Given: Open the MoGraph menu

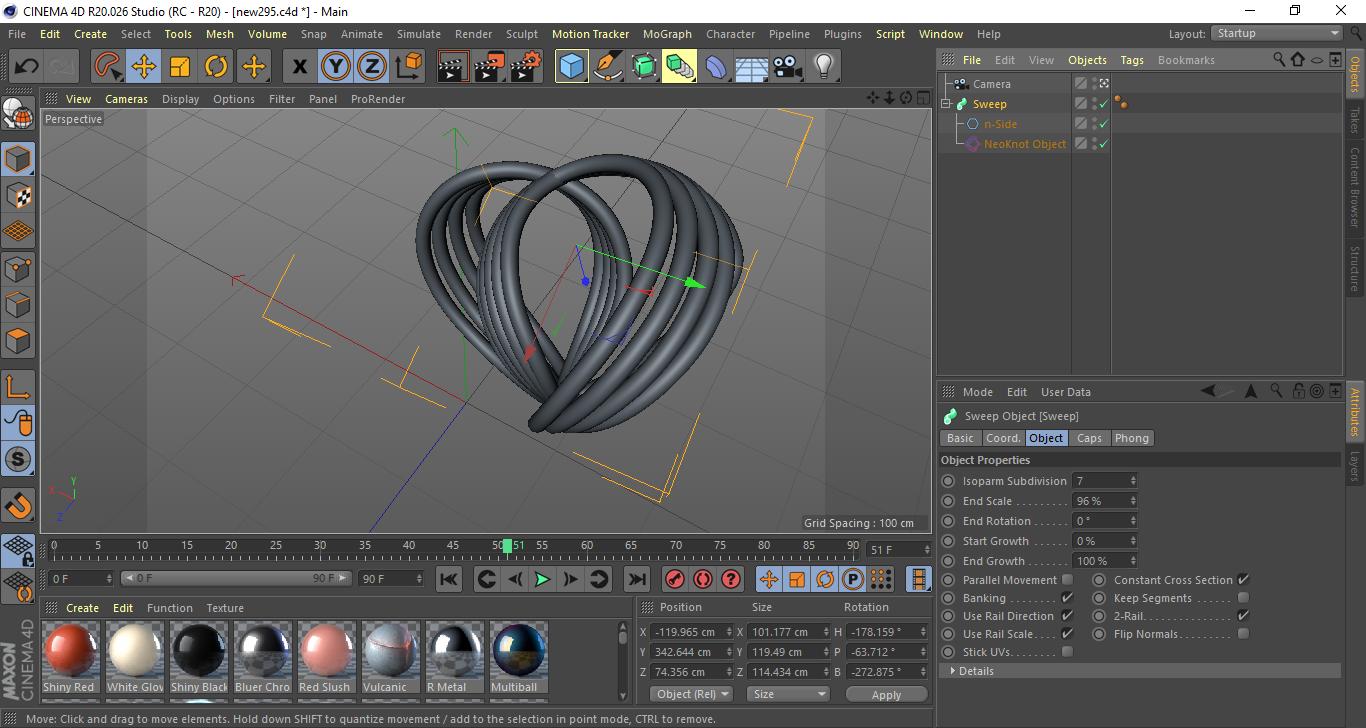Looking at the screenshot, I should point(667,34).
